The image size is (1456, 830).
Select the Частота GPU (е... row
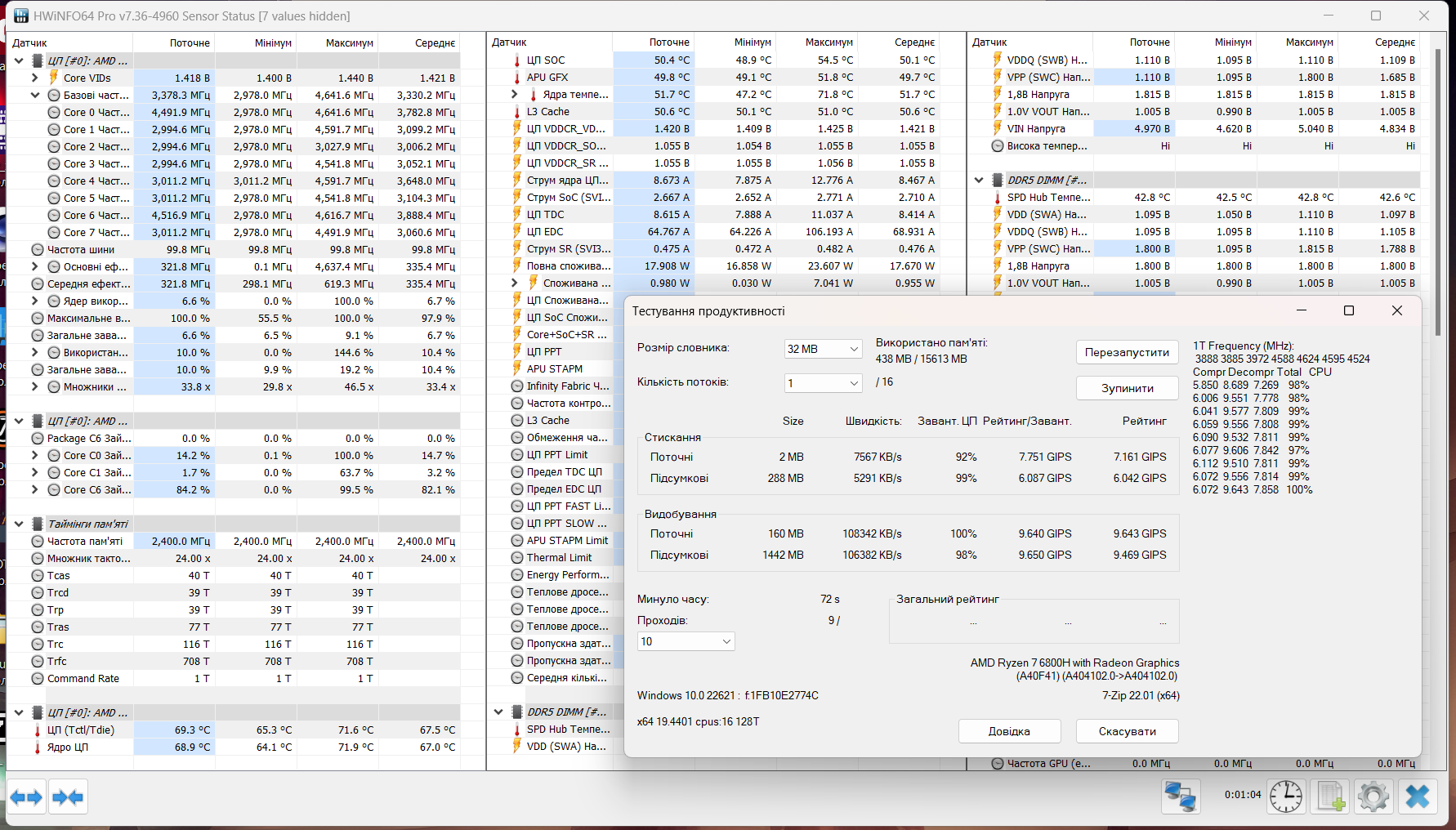(x=1193, y=763)
